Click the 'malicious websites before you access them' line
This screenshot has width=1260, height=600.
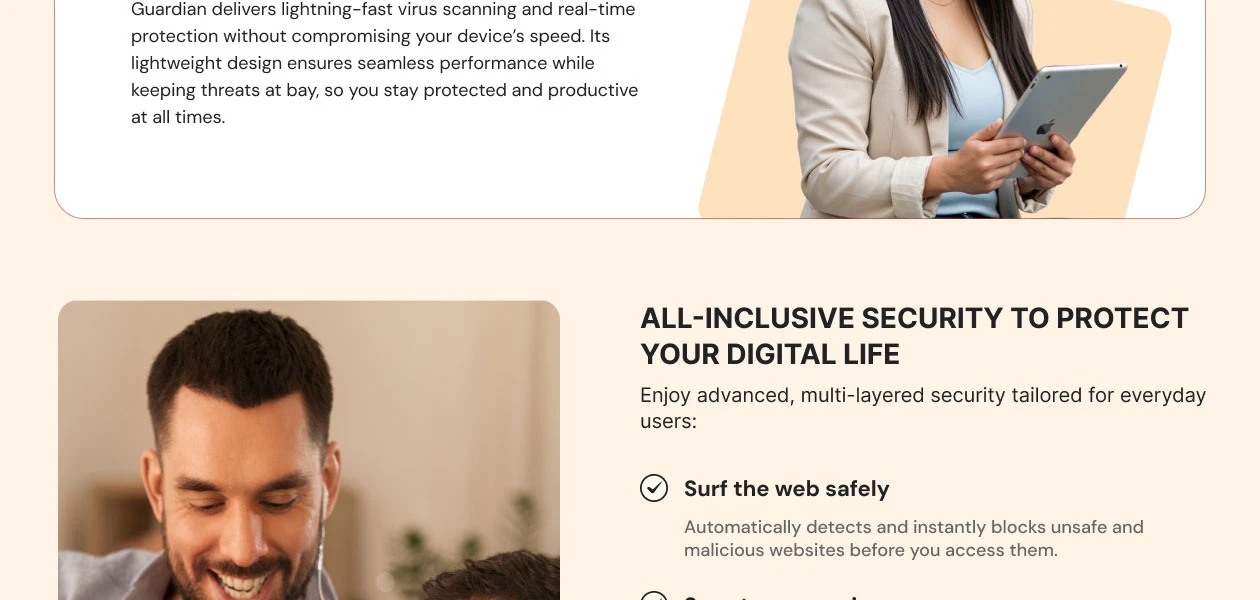coord(870,550)
